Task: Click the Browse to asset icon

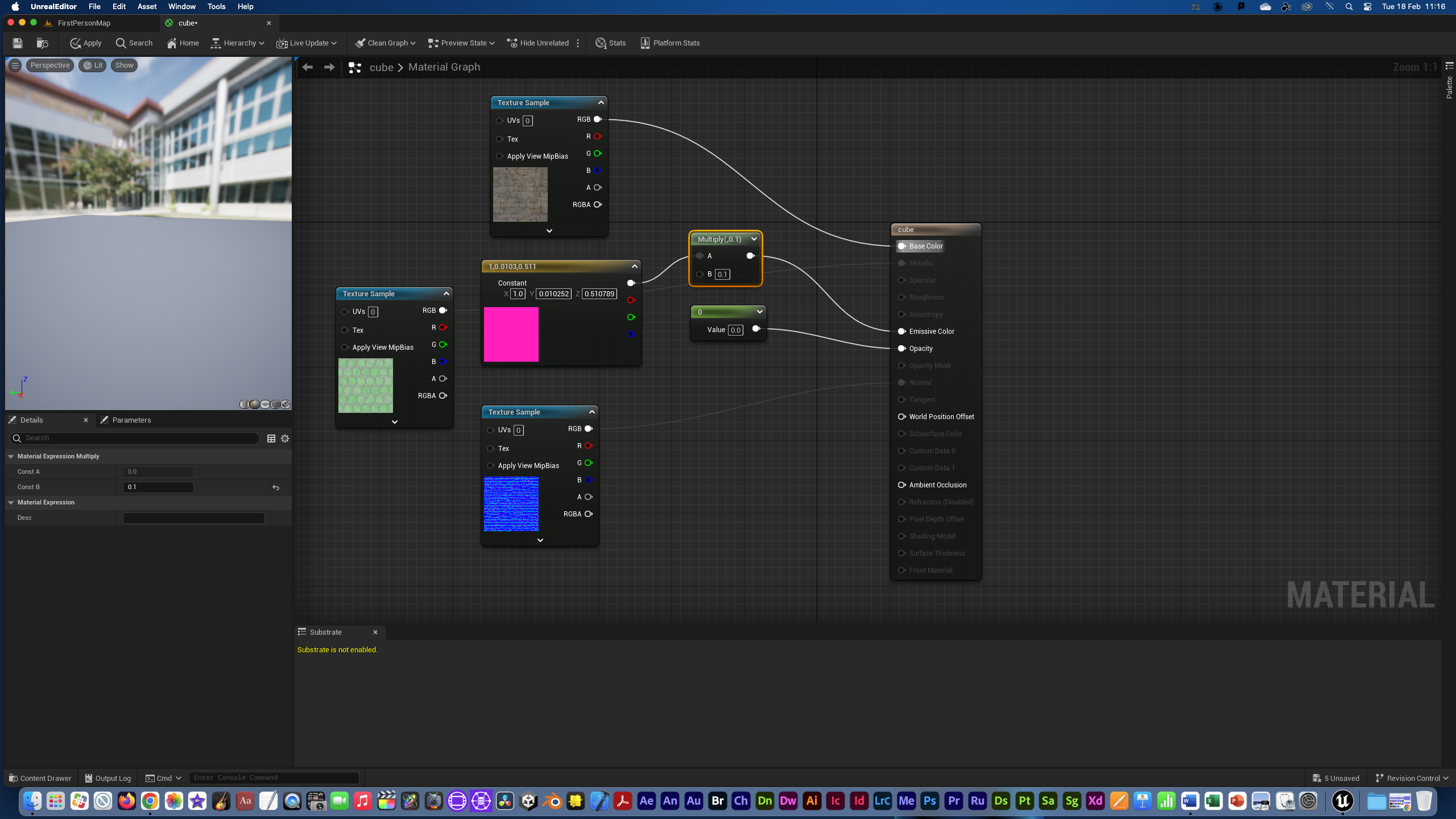Action: (x=42, y=43)
